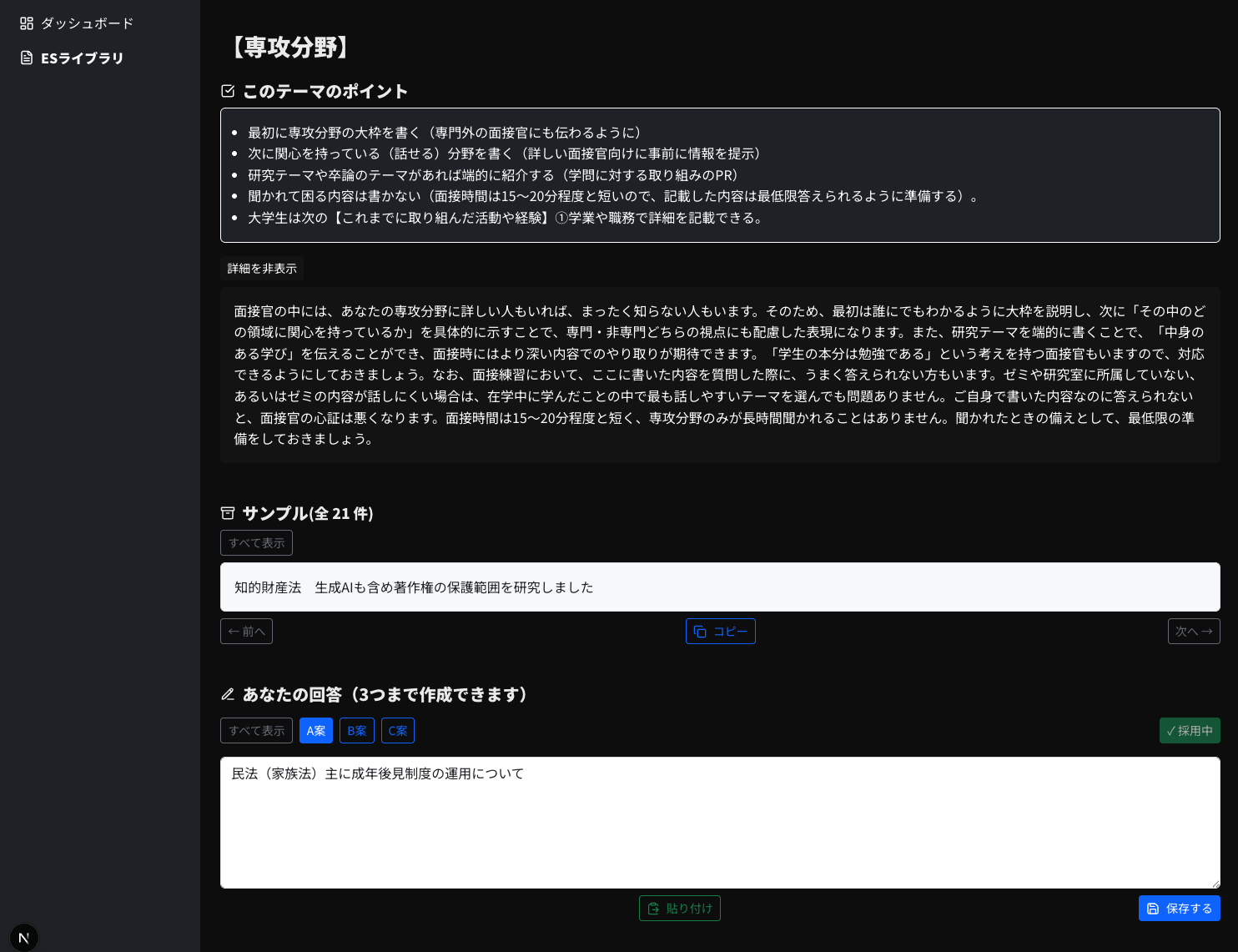Toggle the 採用中 adopted status button
Image resolution: width=1238 pixels, height=952 pixels.
[x=1189, y=731]
